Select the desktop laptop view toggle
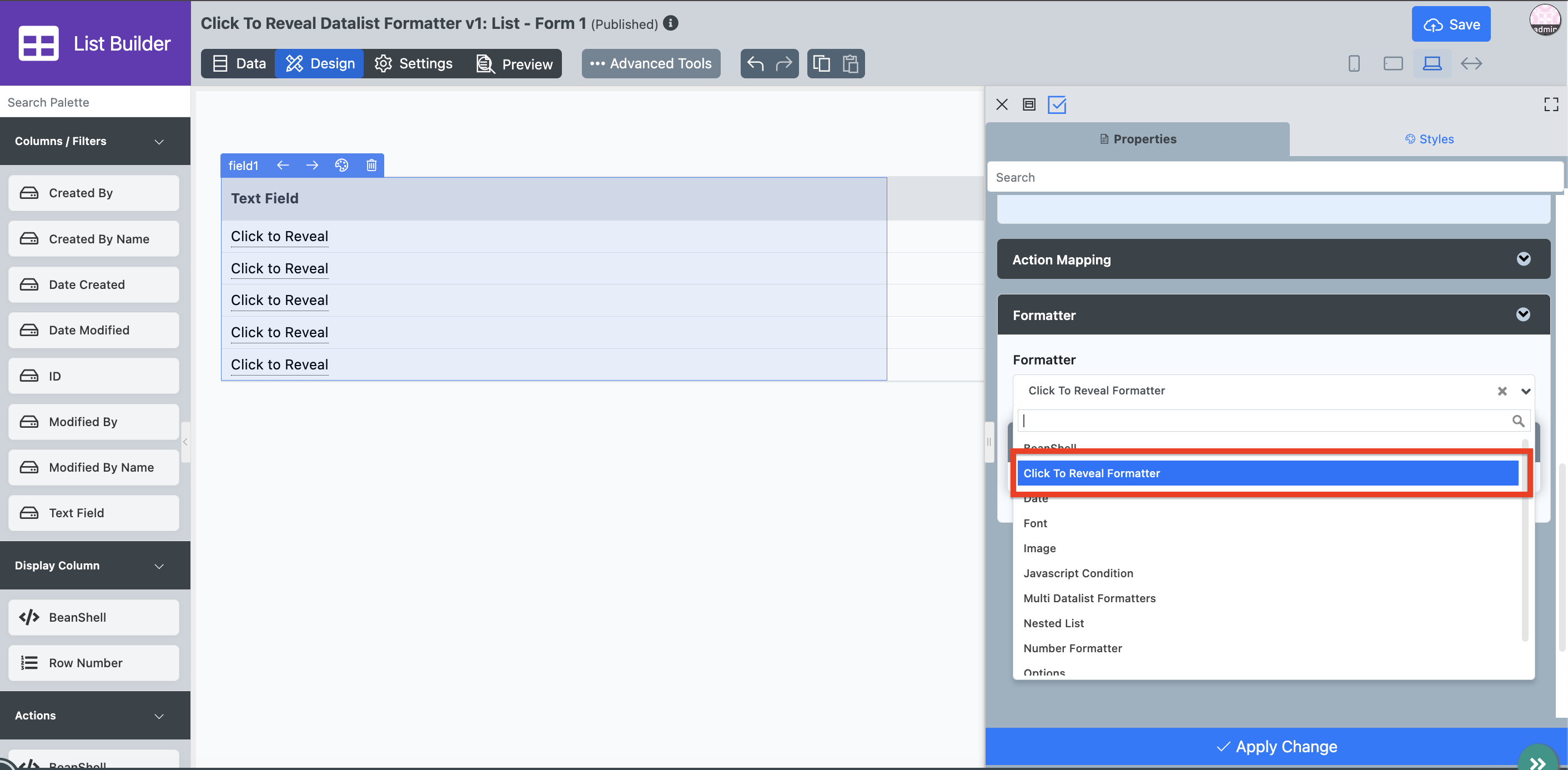Viewport: 1568px width, 770px height. 1431,63
